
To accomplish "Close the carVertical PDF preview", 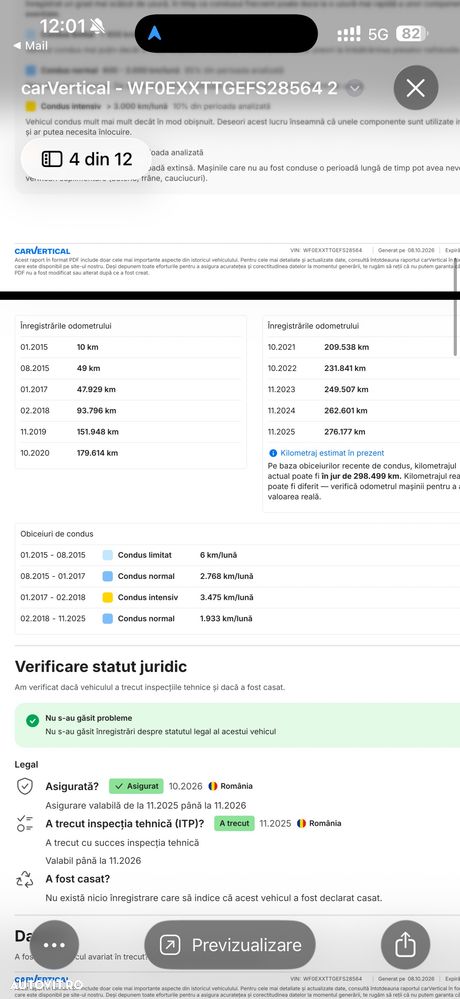I will tap(415, 88).
